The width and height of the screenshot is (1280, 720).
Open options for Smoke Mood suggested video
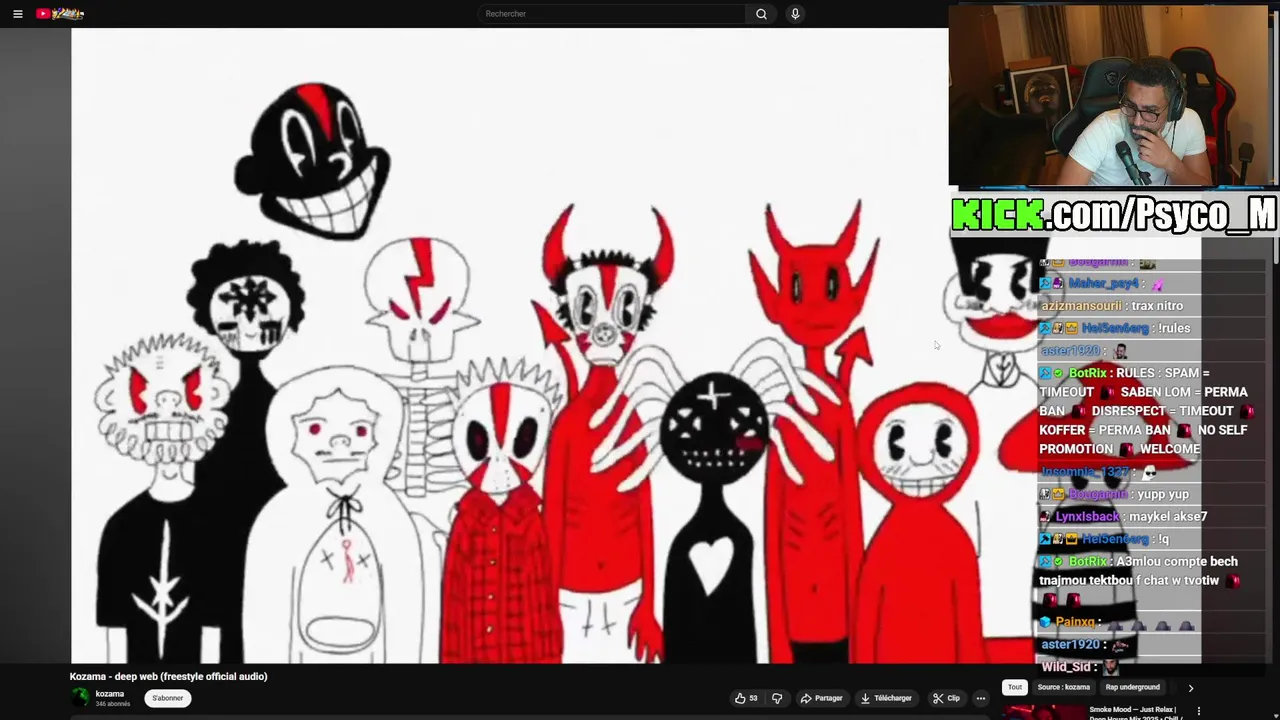[1199, 711]
